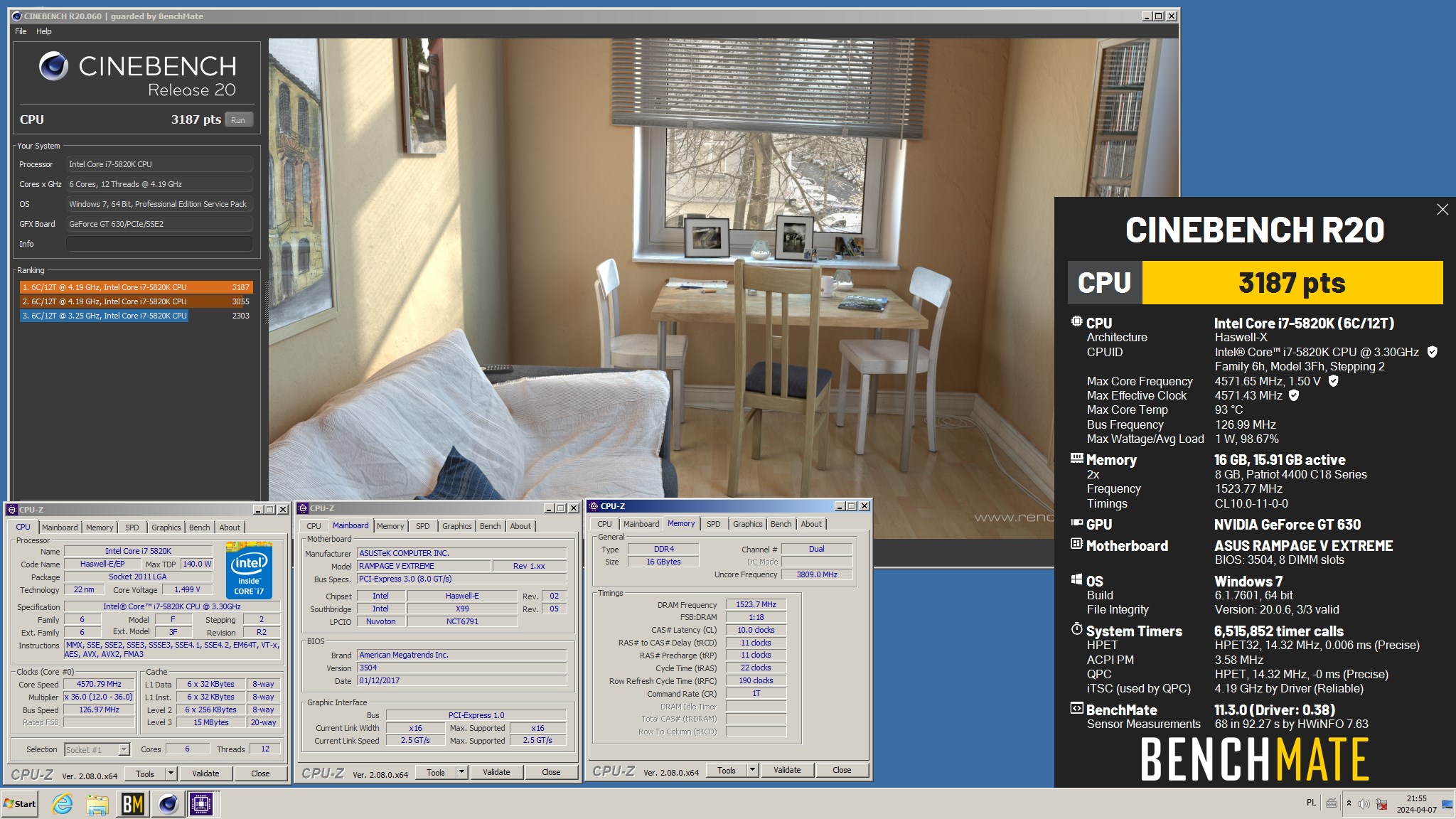Open Bench tab in first CPU-Z window
This screenshot has width=1456, height=819.
pyautogui.click(x=200, y=528)
